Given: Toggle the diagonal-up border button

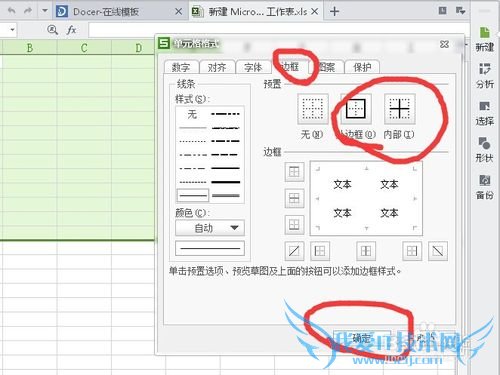Looking at the screenshot, I should click(294, 251).
